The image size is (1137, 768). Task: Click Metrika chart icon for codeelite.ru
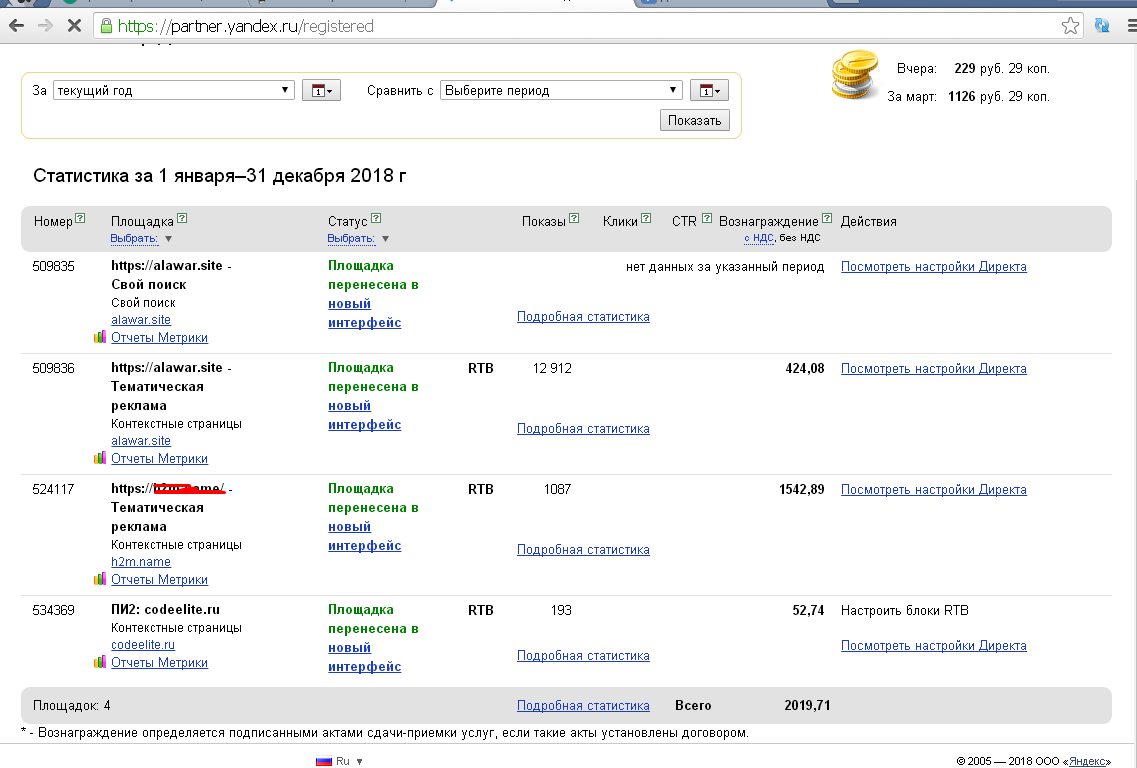[100, 662]
